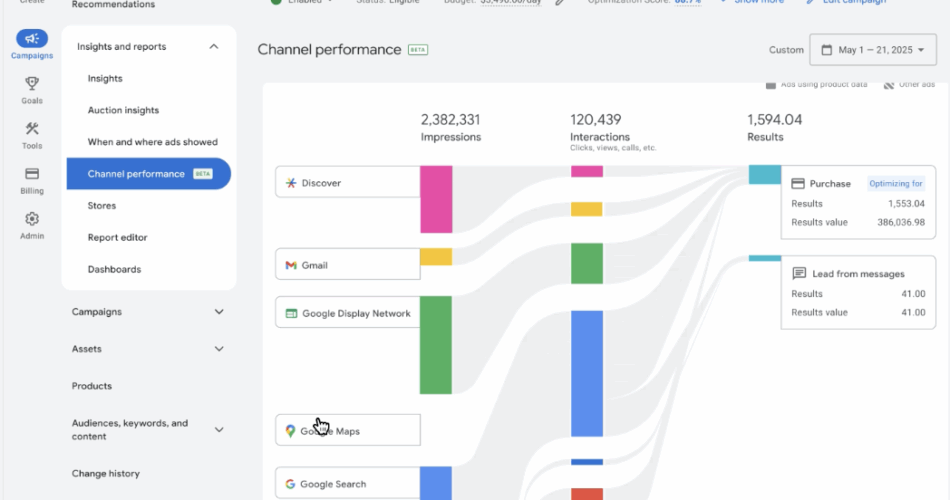Viewport: 950px width, 500px height.
Task: Click the green bar in Interactions column
Action: (x=586, y=264)
